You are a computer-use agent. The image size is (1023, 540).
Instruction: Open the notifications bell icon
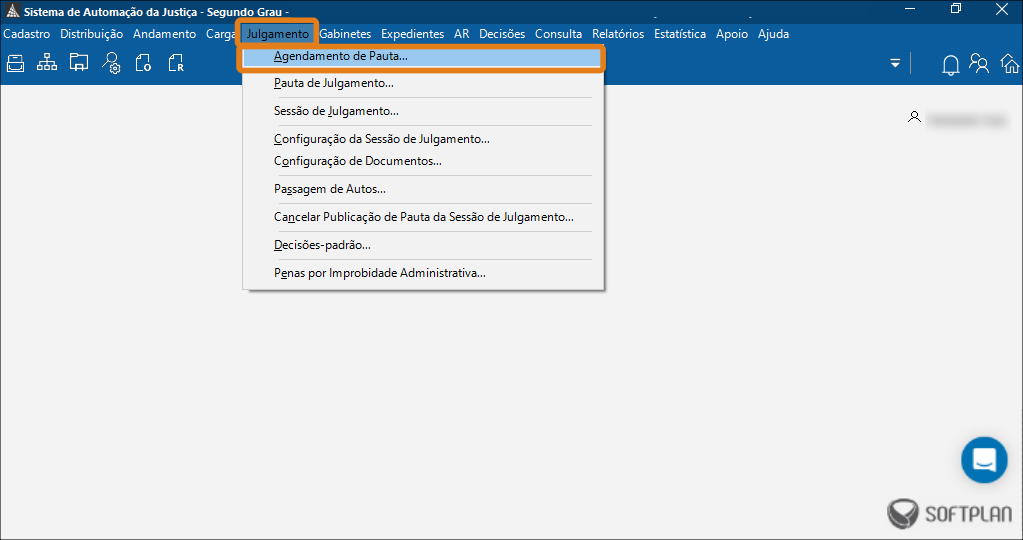tap(951, 65)
